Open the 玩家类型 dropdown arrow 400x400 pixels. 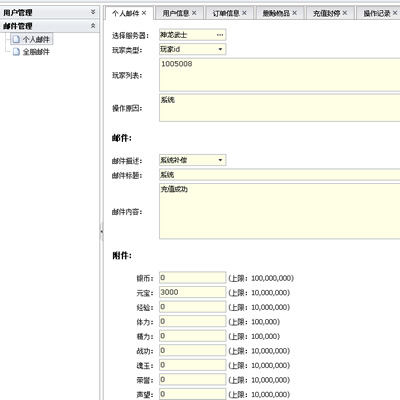click(x=220, y=49)
